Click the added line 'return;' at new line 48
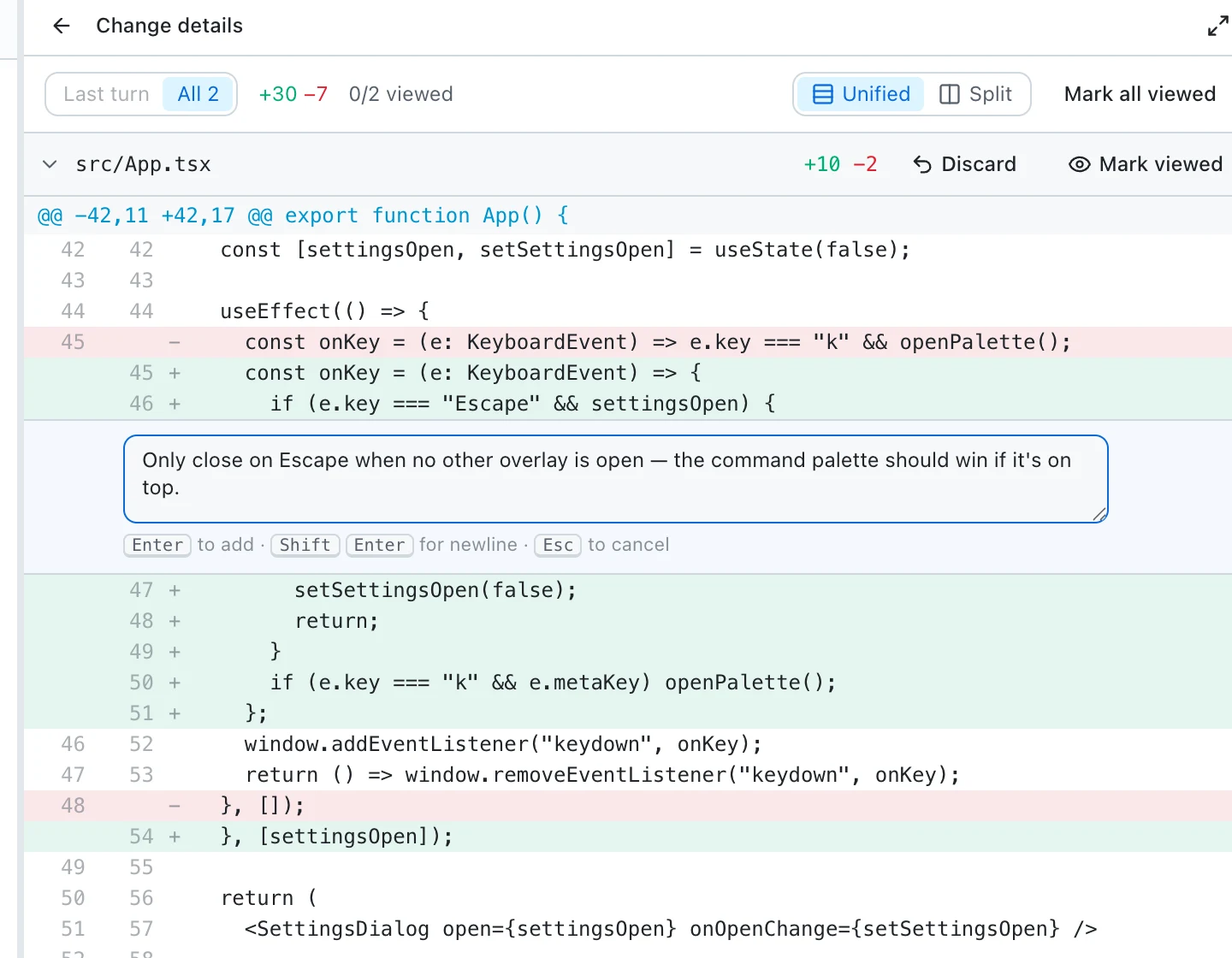 tap(628, 621)
